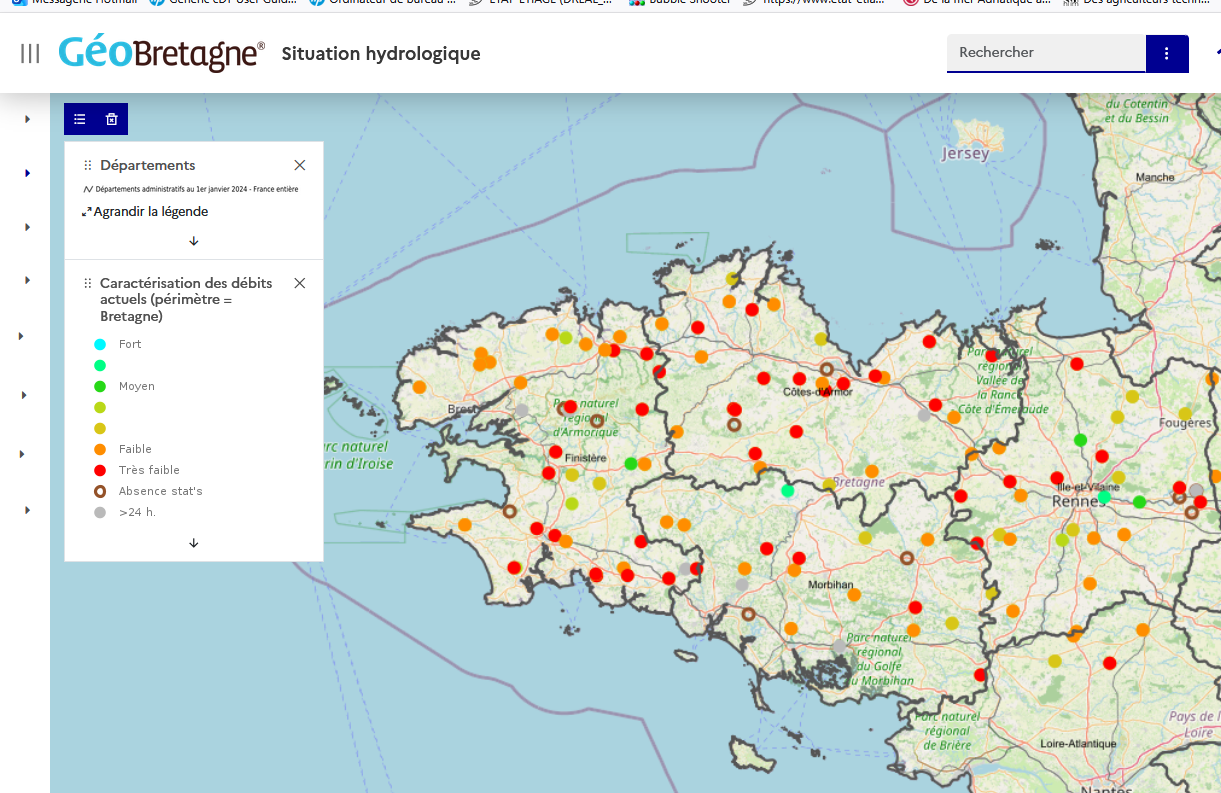This screenshot has width=1221, height=793.
Task: Click the Loire-Atlantique department label
Action: (x=1078, y=744)
